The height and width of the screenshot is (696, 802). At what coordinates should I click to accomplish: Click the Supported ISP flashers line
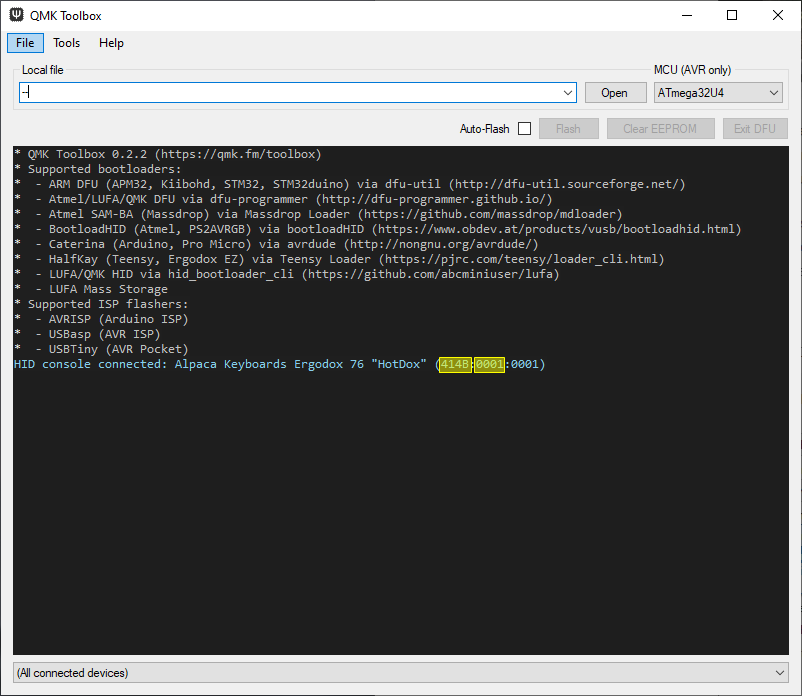point(101,304)
